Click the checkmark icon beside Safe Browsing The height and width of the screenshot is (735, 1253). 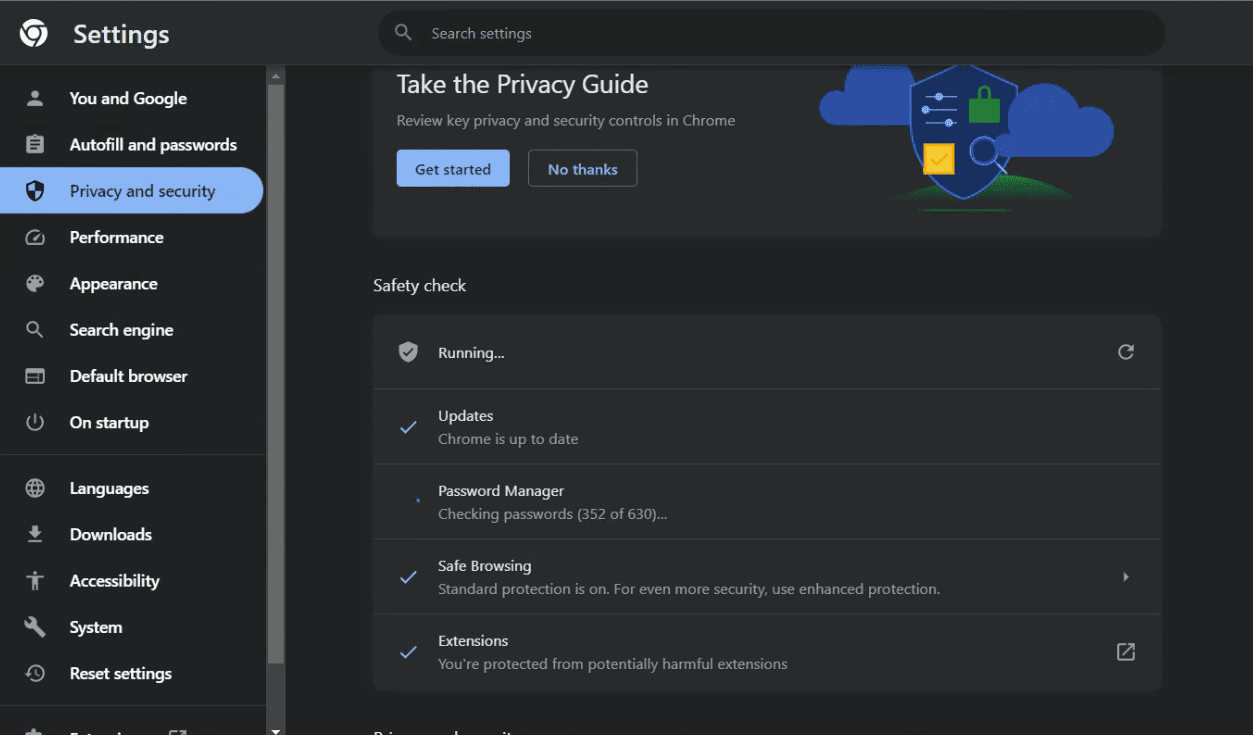[x=408, y=577]
